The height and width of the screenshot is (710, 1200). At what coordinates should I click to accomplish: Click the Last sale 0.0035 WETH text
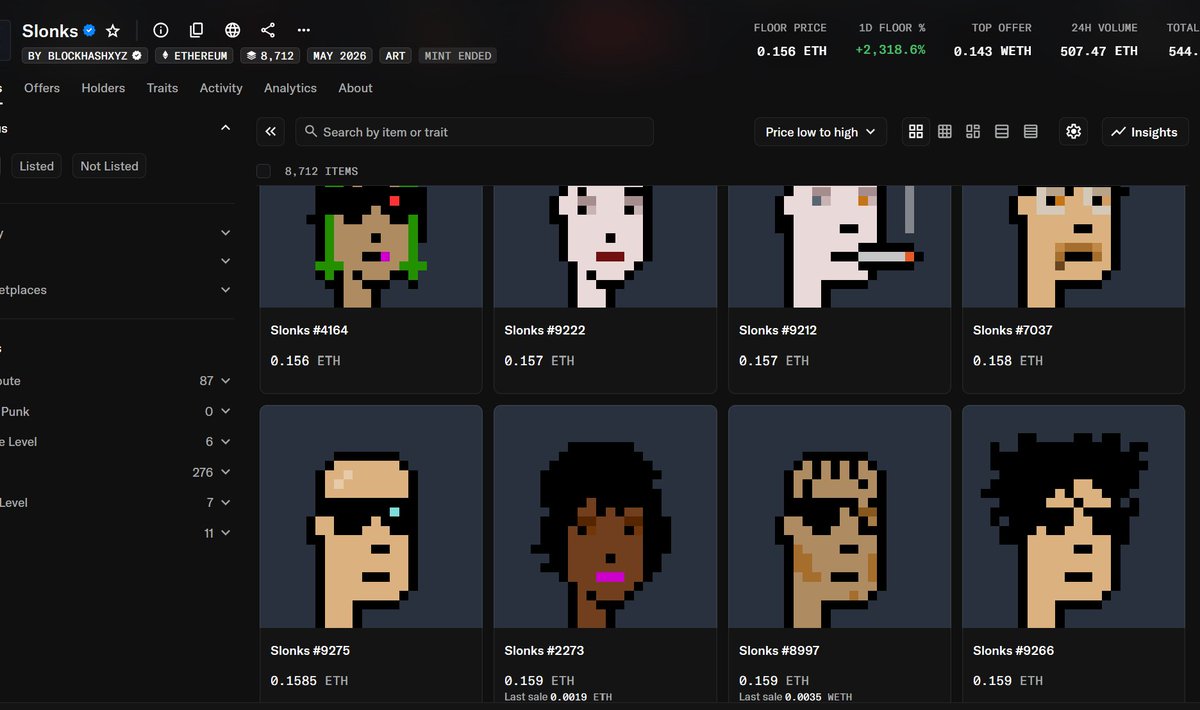795,697
